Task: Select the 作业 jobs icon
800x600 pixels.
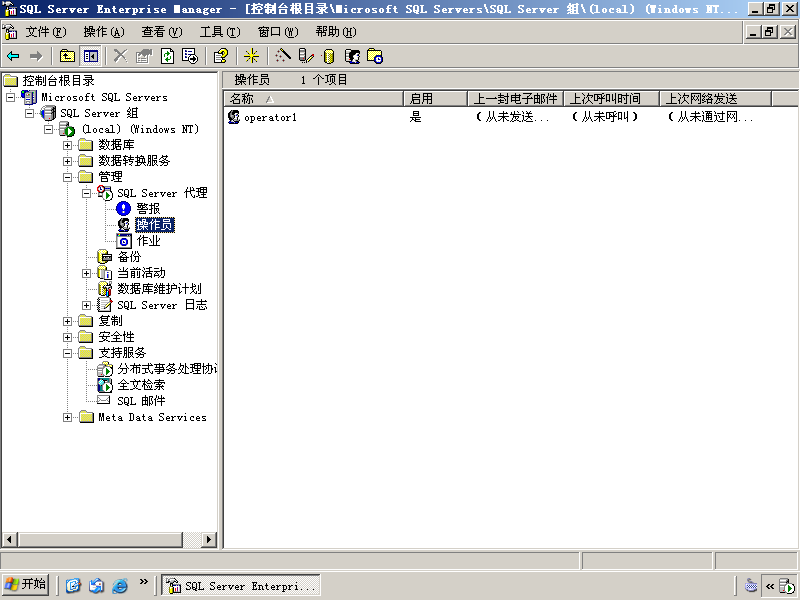Action: click(x=124, y=241)
